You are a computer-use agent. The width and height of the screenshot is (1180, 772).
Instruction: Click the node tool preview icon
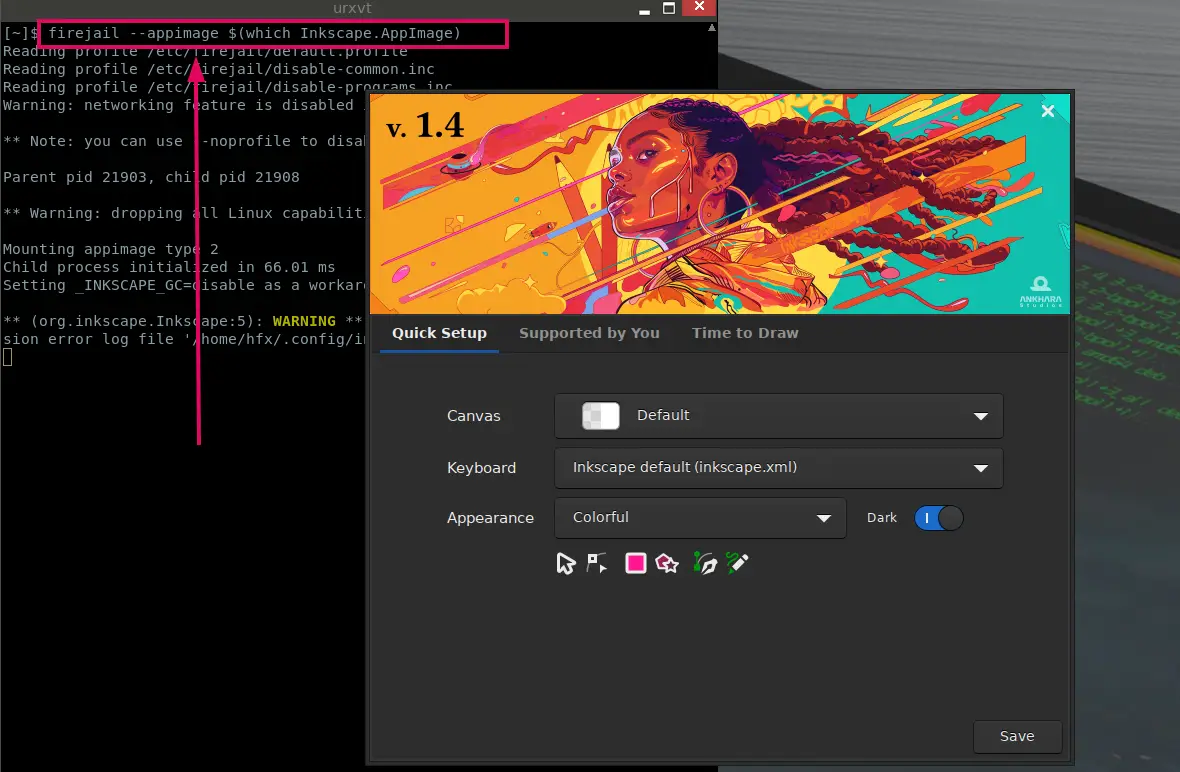coord(598,563)
